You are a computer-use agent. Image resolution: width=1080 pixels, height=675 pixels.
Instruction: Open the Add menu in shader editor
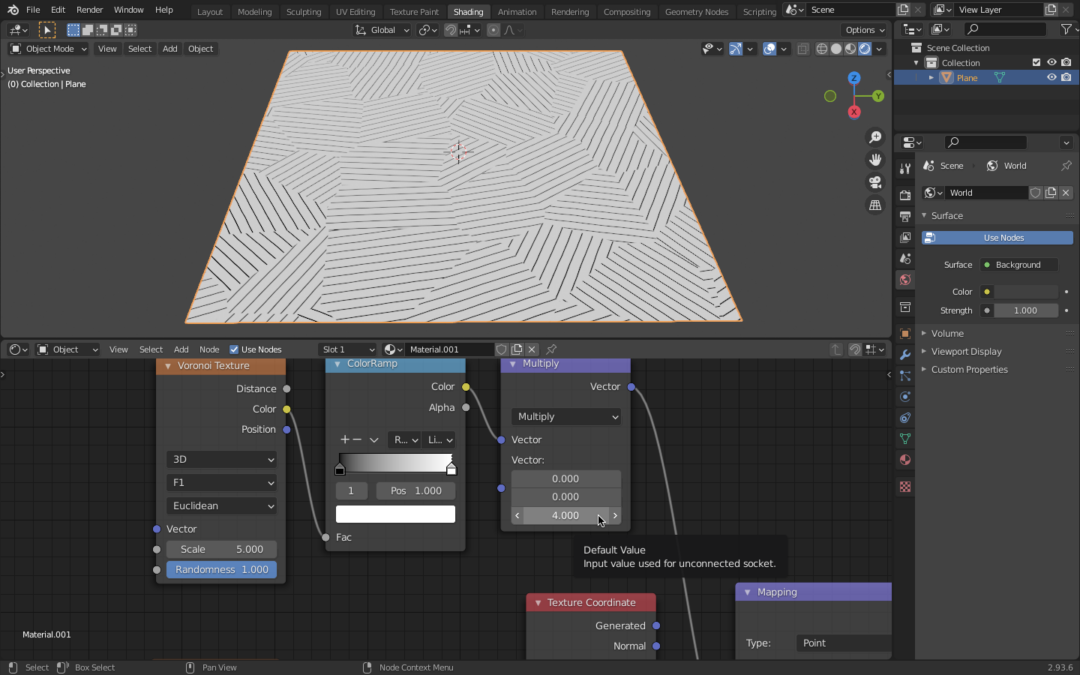[x=181, y=349]
